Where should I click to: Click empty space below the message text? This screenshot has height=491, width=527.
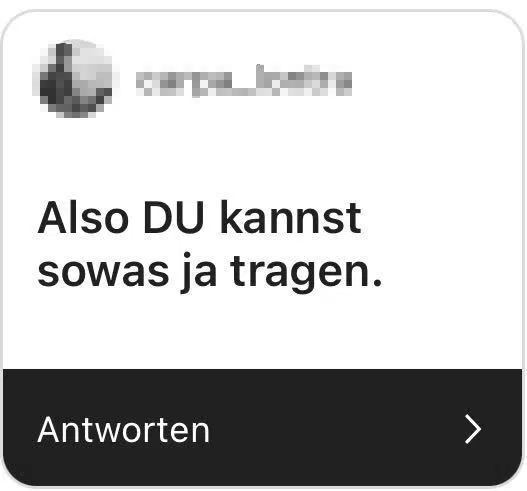pos(262,331)
